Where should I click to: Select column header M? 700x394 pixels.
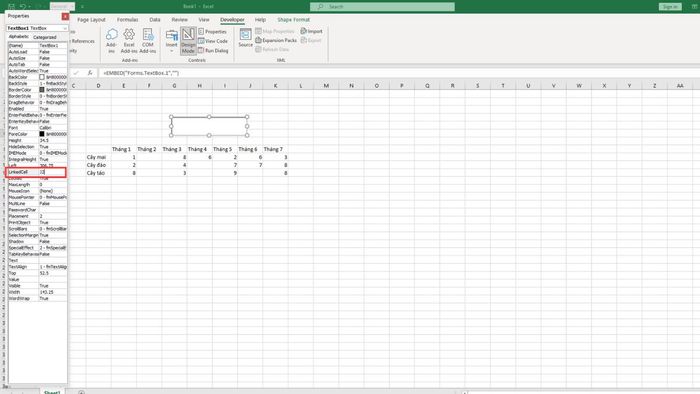[326, 86]
